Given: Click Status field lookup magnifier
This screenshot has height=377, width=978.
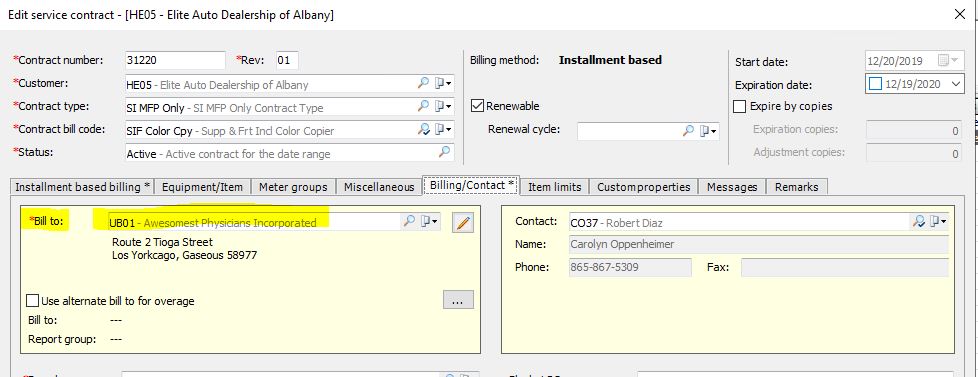Looking at the screenshot, I should click(x=445, y=152).
